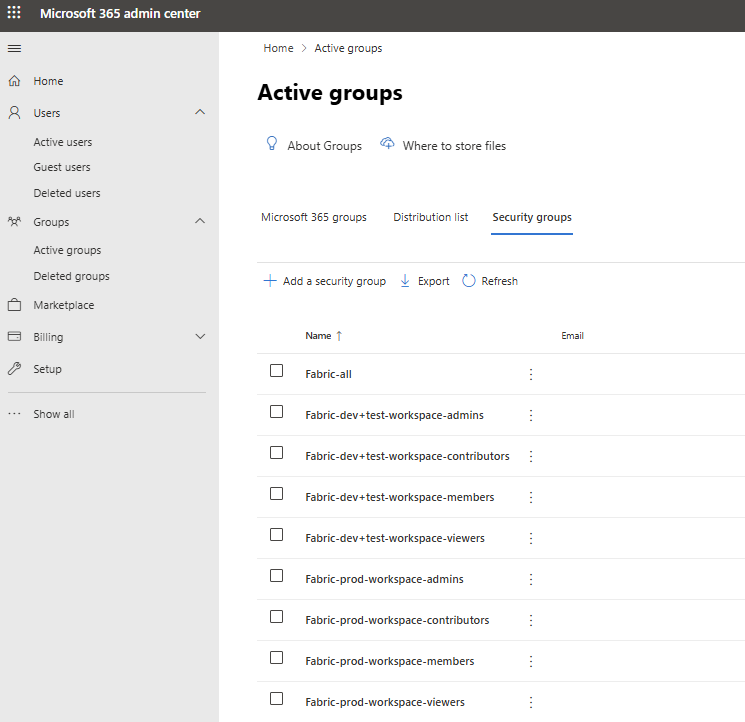This screenshot has height=722, width=745.
Task: Click the Marketplace bag icon
Action: pos(14,304)
